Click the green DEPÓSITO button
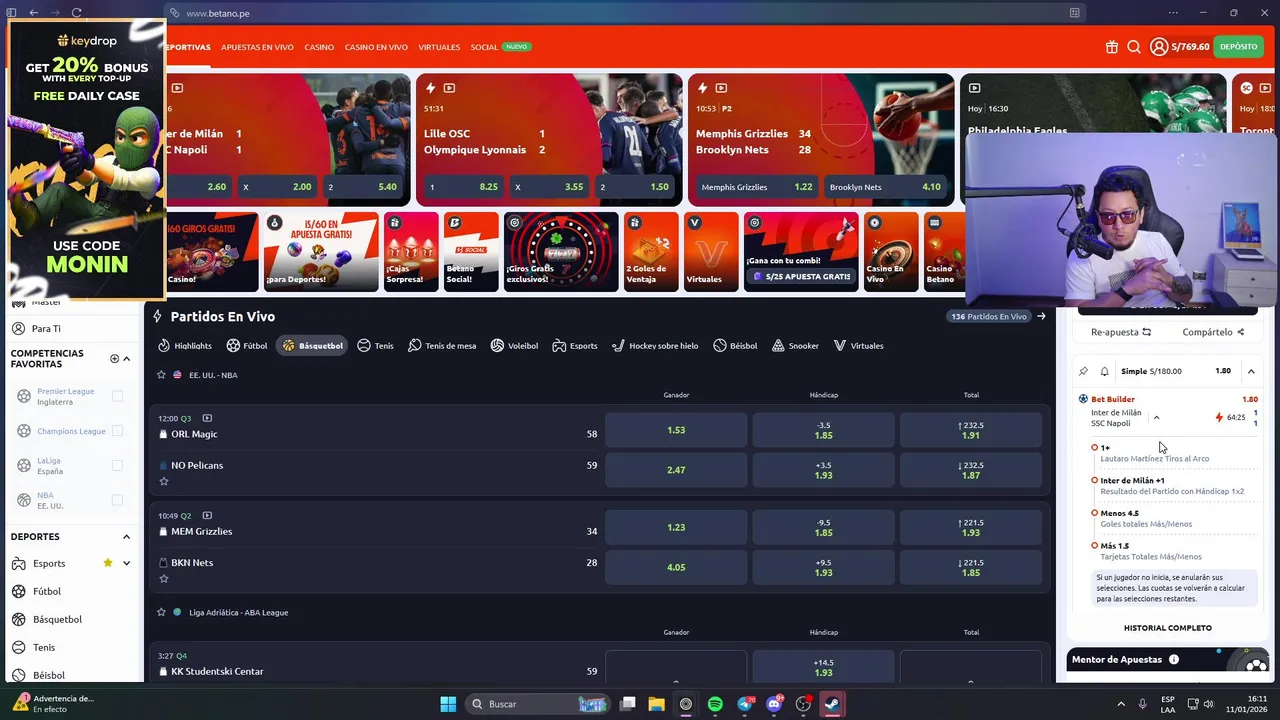This screenshot has width=1280, height=720. 1238,47
